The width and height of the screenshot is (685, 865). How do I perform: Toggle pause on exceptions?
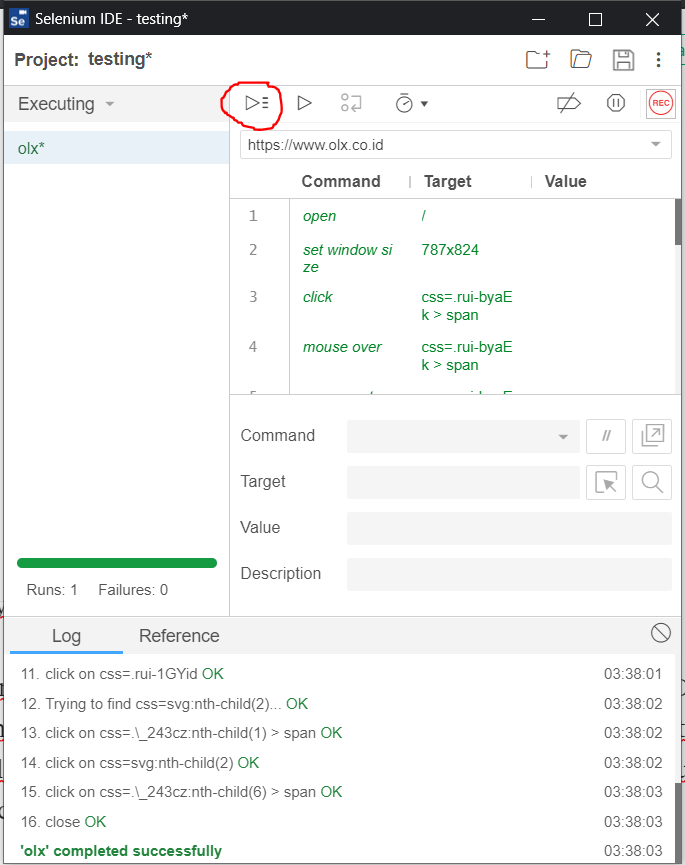point(615,103)
